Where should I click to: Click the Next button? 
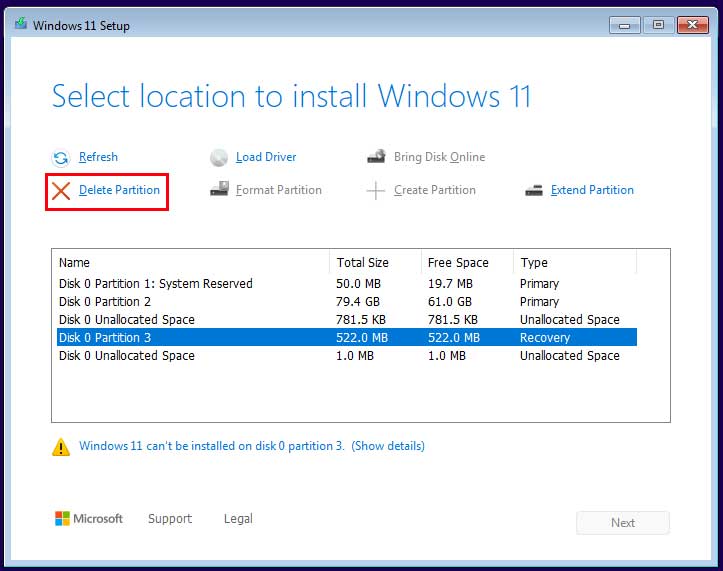tap(623, 523)
